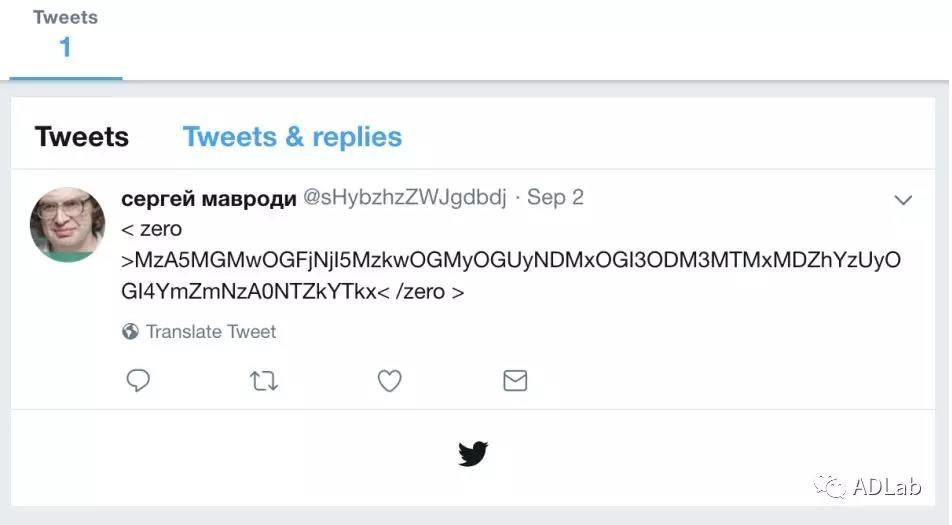
Task: Expand the tweet options chevron
Action: [x=903, y=200]
